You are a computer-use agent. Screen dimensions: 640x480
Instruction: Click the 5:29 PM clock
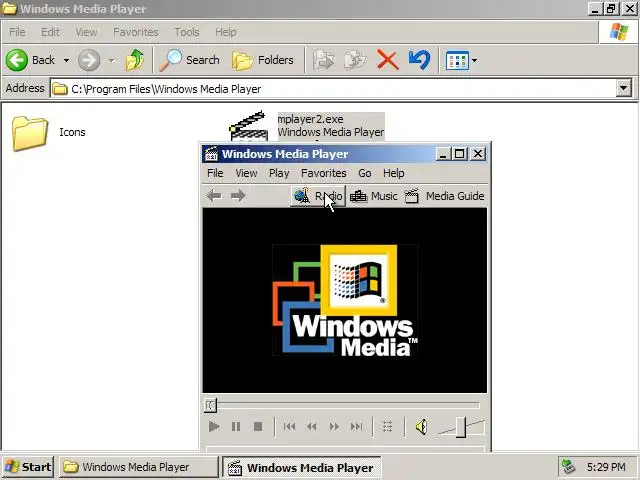(x=606, y=467)
